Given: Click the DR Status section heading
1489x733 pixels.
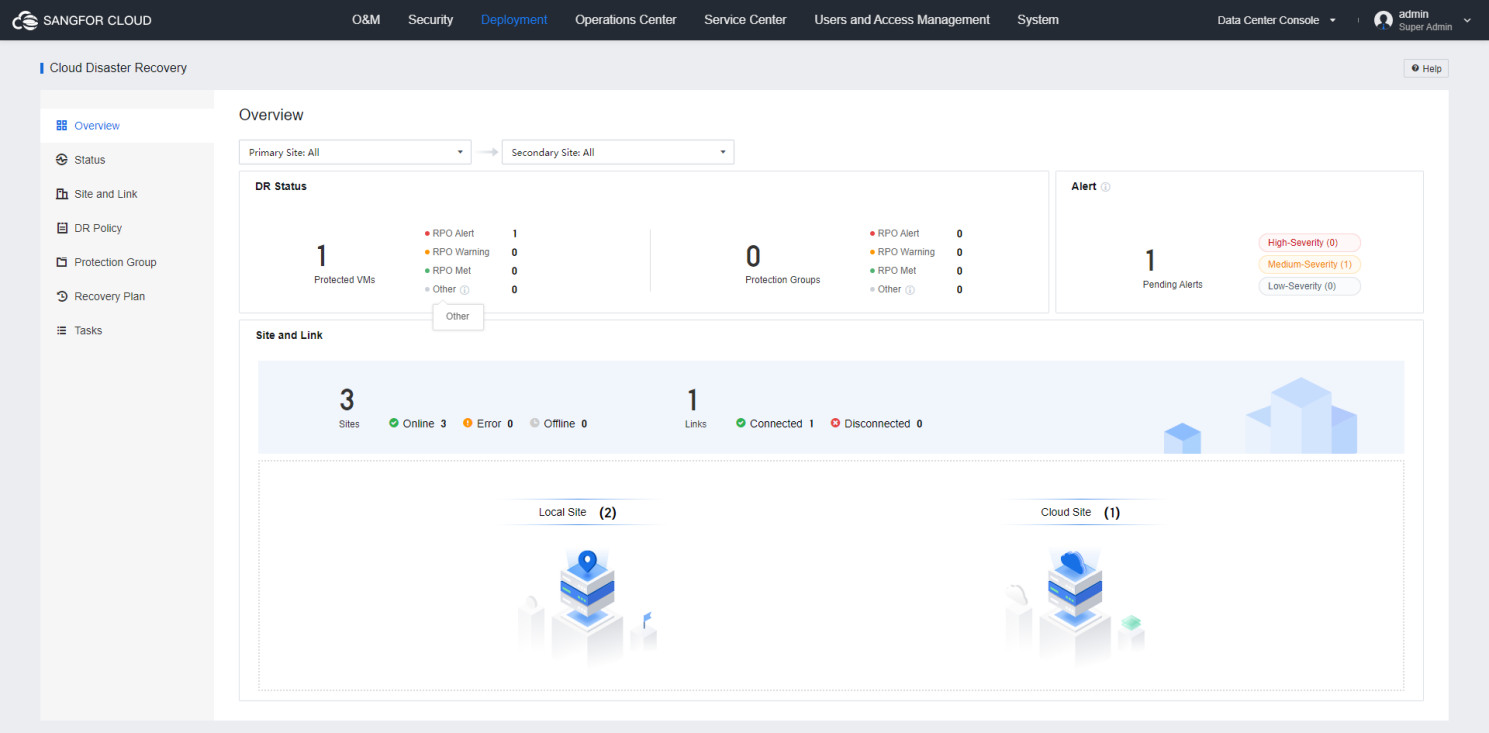Looking at the screenshot, I should click(x=281, y=187).
